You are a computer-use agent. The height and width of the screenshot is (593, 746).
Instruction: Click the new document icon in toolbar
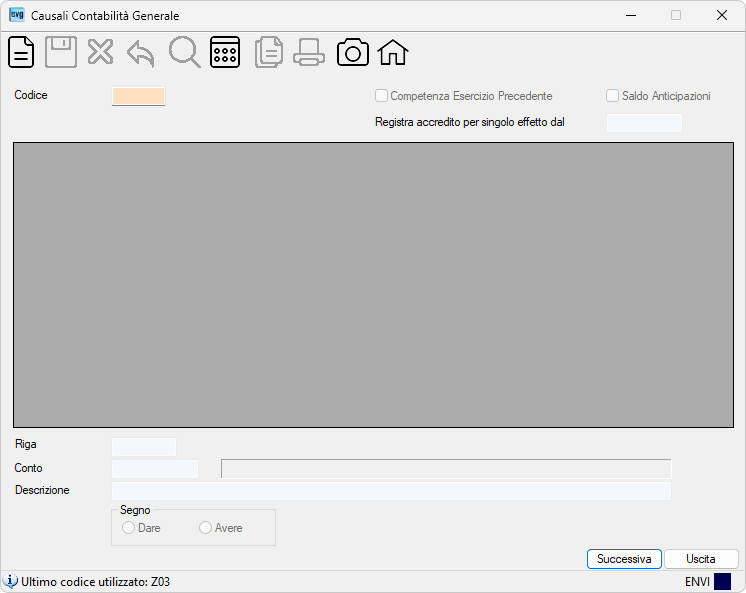[21, 52]
